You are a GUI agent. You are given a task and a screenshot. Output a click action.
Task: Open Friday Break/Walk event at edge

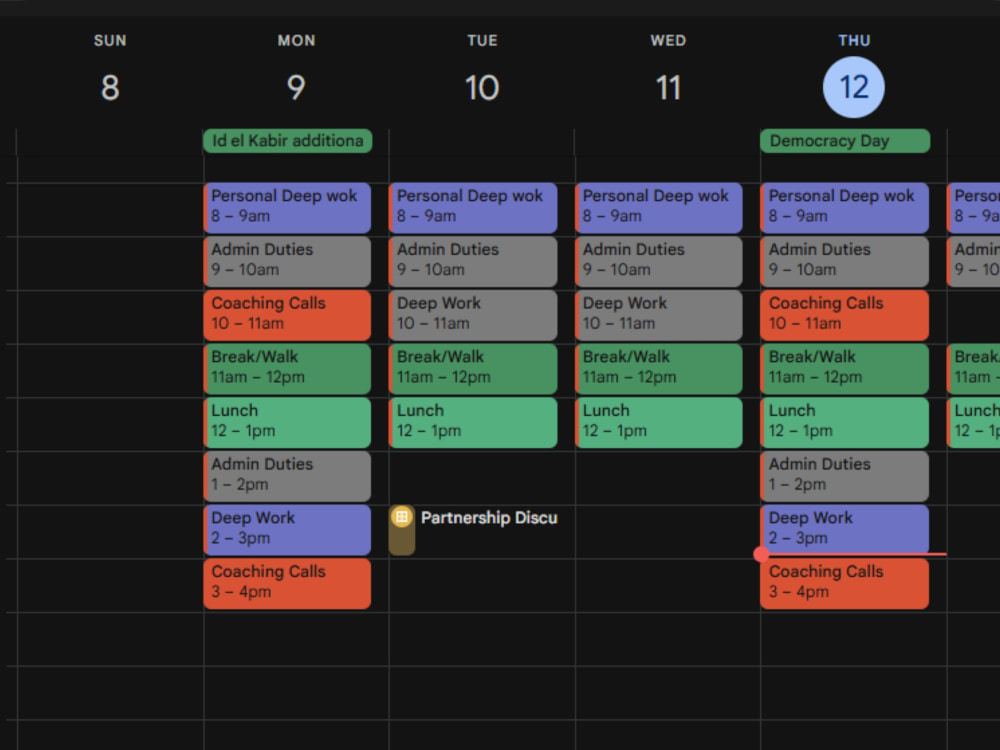973,369
